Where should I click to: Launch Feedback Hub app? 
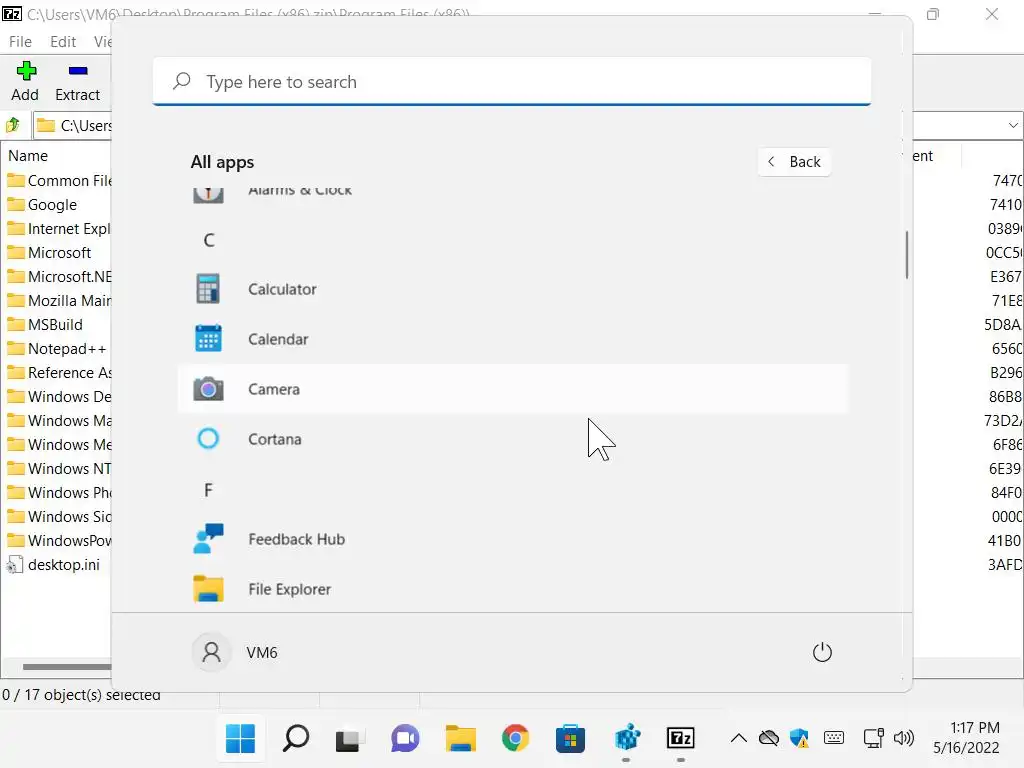pos(513,539)
